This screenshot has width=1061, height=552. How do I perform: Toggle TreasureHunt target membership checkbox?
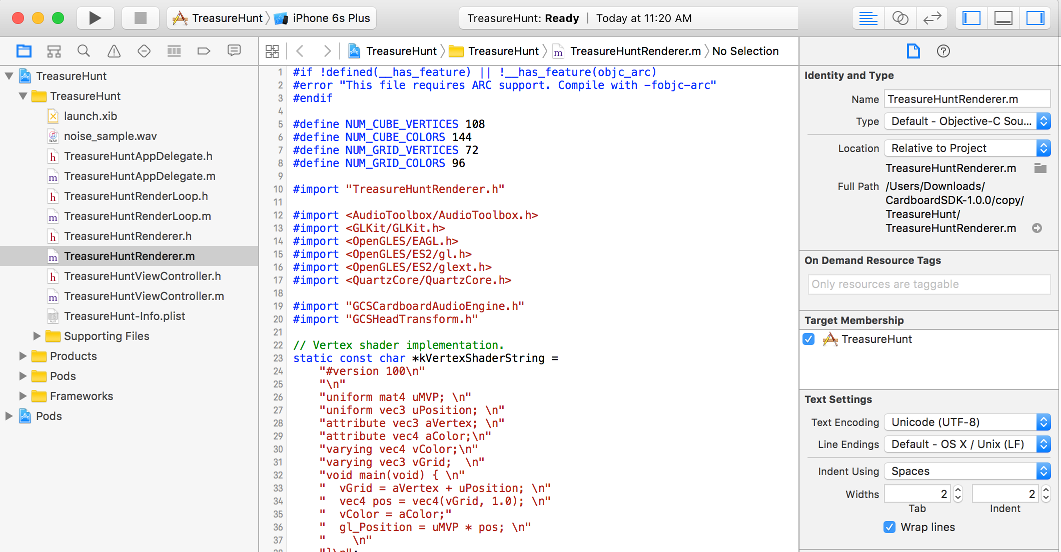809,339
